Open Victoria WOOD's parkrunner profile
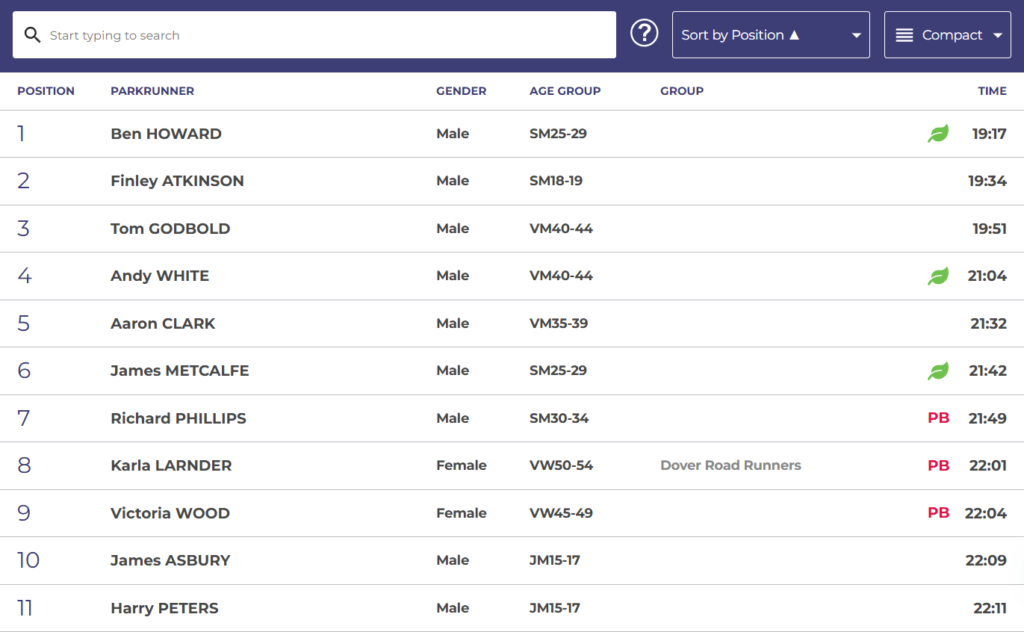Viewport: 1024px width, 632px height. [x=170, y=513]
